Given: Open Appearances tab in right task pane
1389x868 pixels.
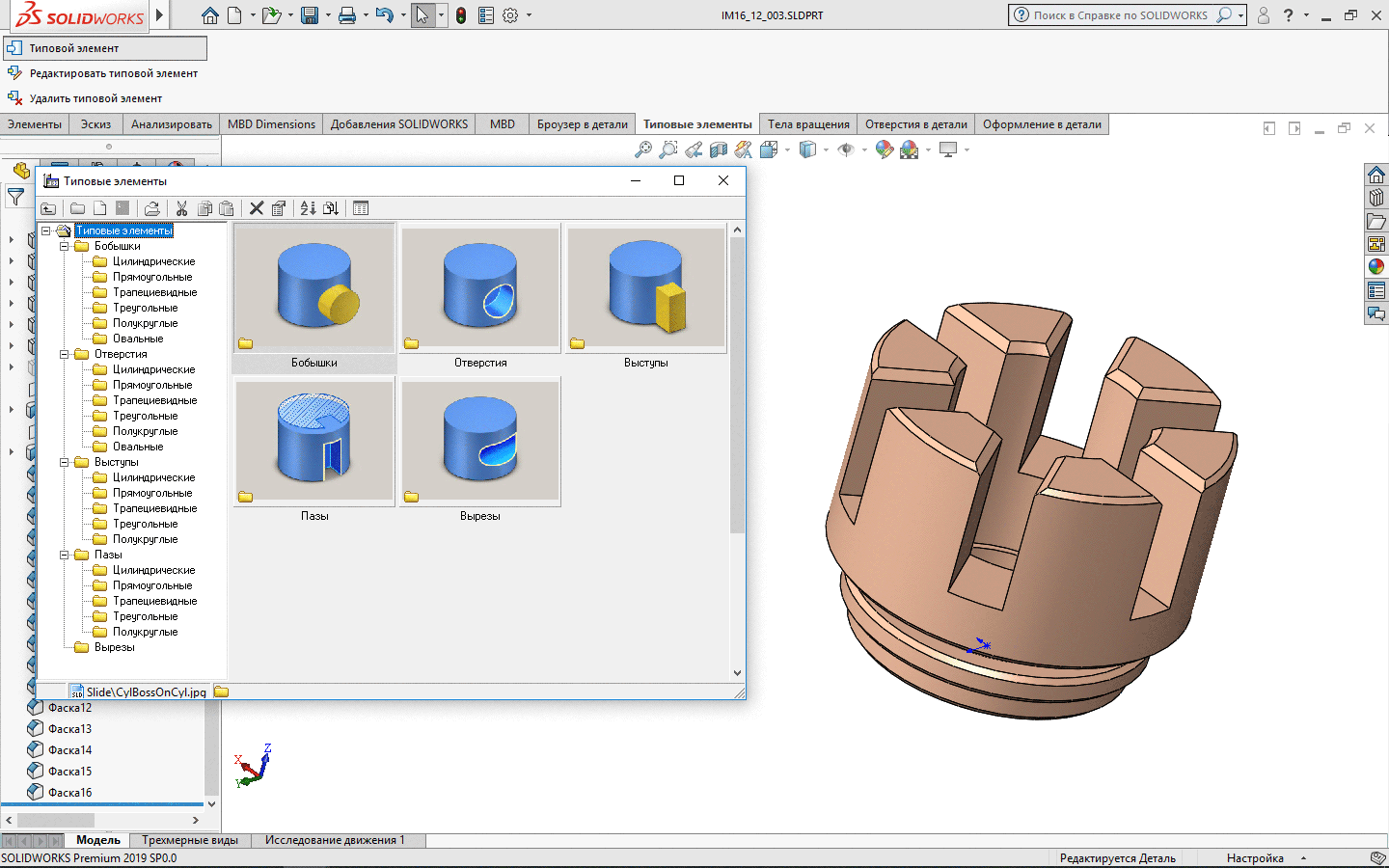Looking at the screenshot, I should click(x=1376, y=267).
